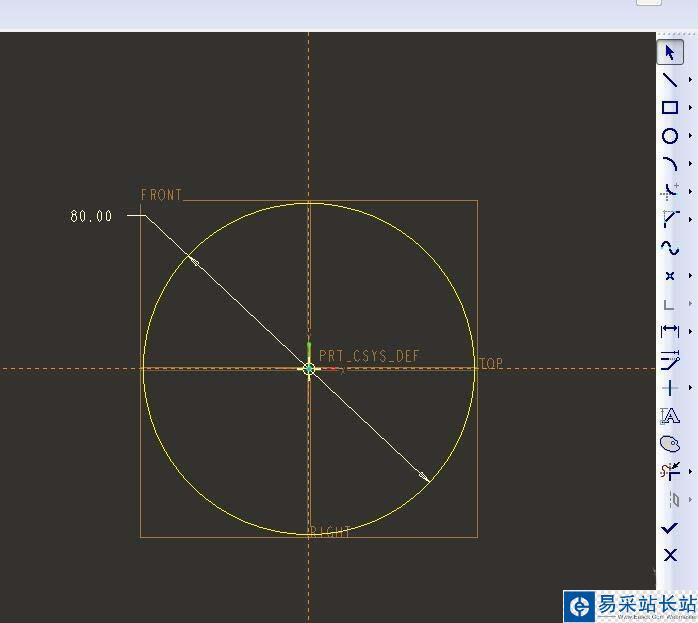The height and width of the screenshot is (623, 698).
Task: Expand the Point tool flyout arrow
Action: click(x=690, y=276)
